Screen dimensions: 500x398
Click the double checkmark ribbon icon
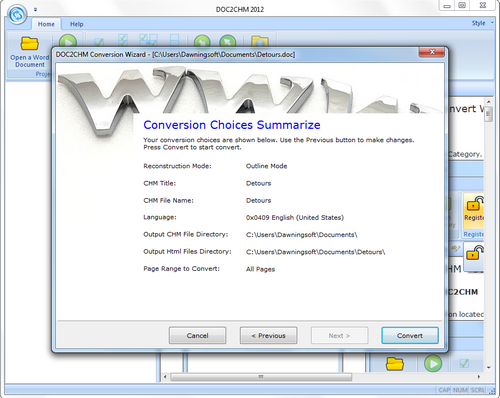pos(123,40)
